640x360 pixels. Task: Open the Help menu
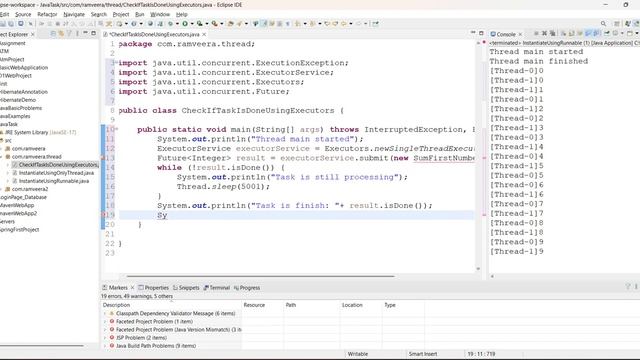click(182, 14)
